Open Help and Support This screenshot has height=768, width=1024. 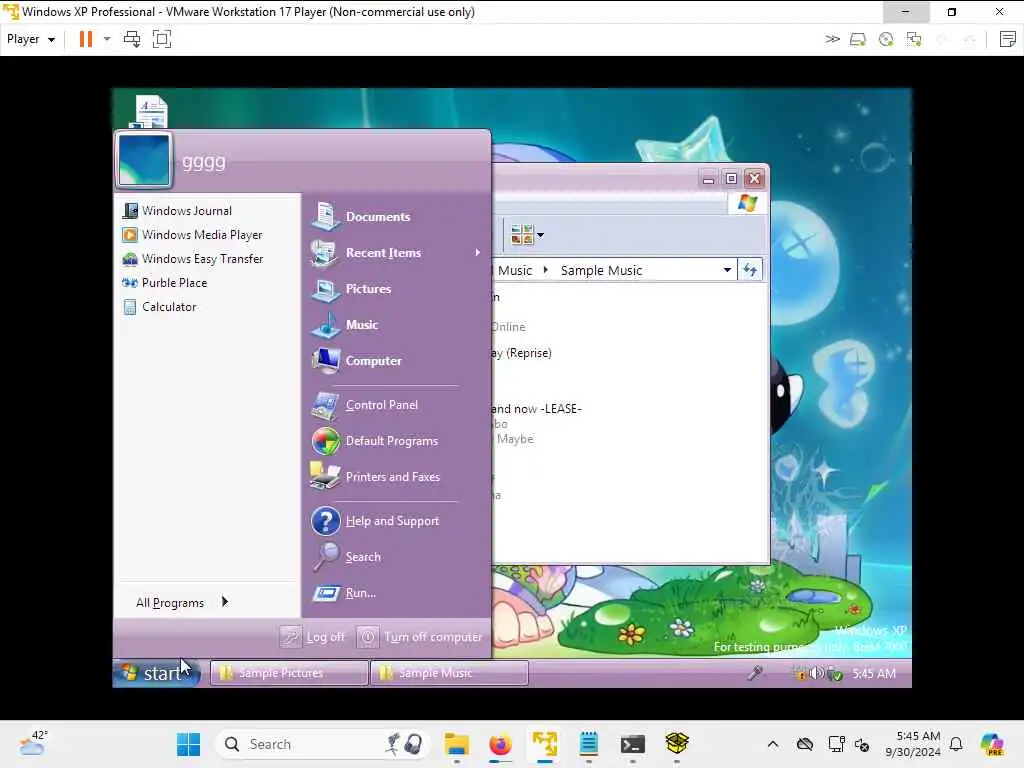pyautogui.click(x=375, y=521)
